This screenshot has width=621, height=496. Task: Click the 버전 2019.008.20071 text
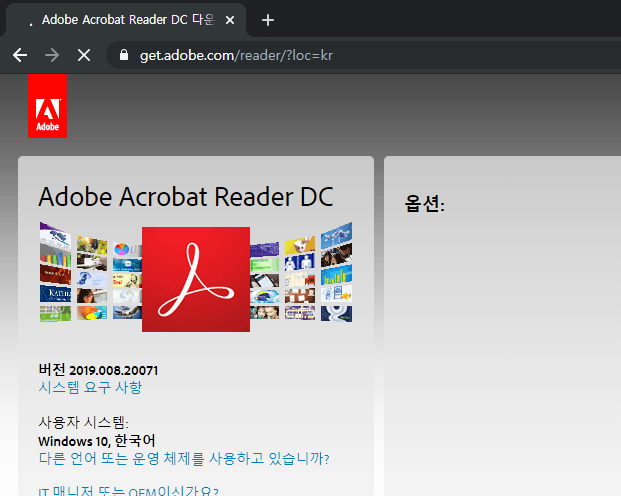(x=98, y=370)
